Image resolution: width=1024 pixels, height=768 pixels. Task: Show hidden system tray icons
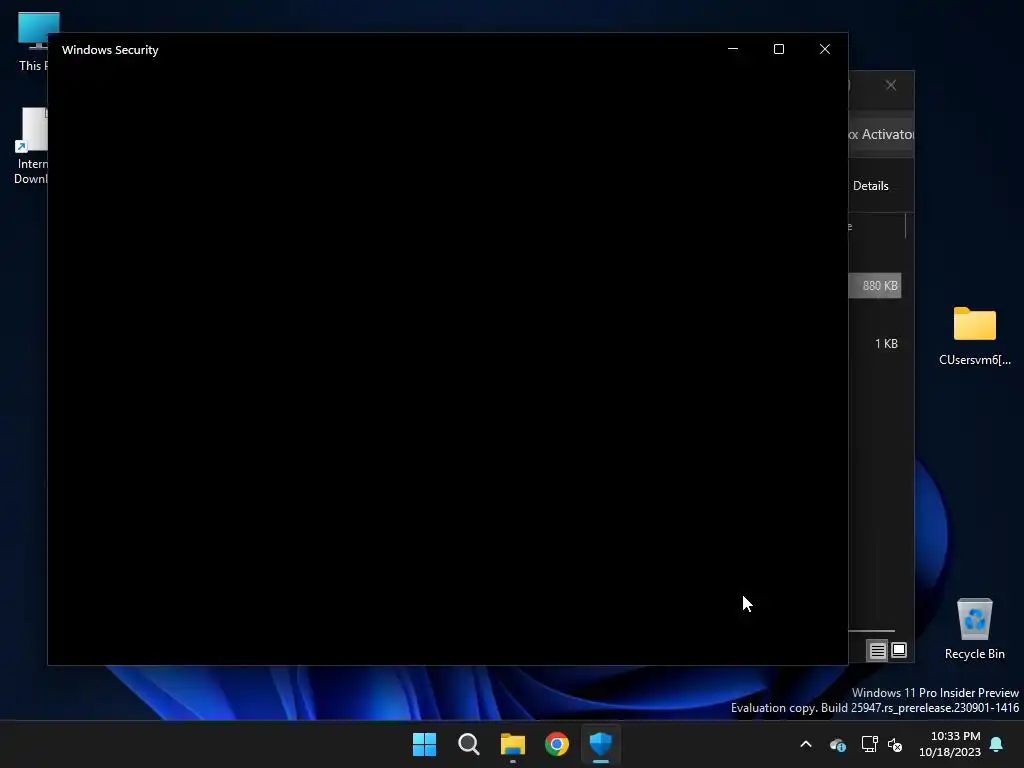point(806,744)
